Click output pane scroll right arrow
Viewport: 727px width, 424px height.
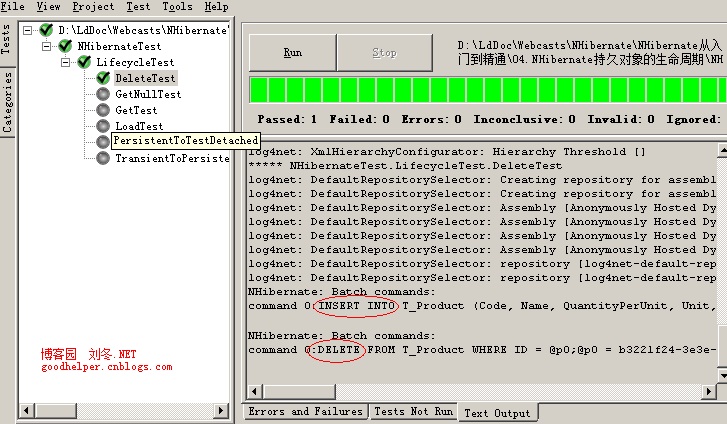tap(708, 391)
